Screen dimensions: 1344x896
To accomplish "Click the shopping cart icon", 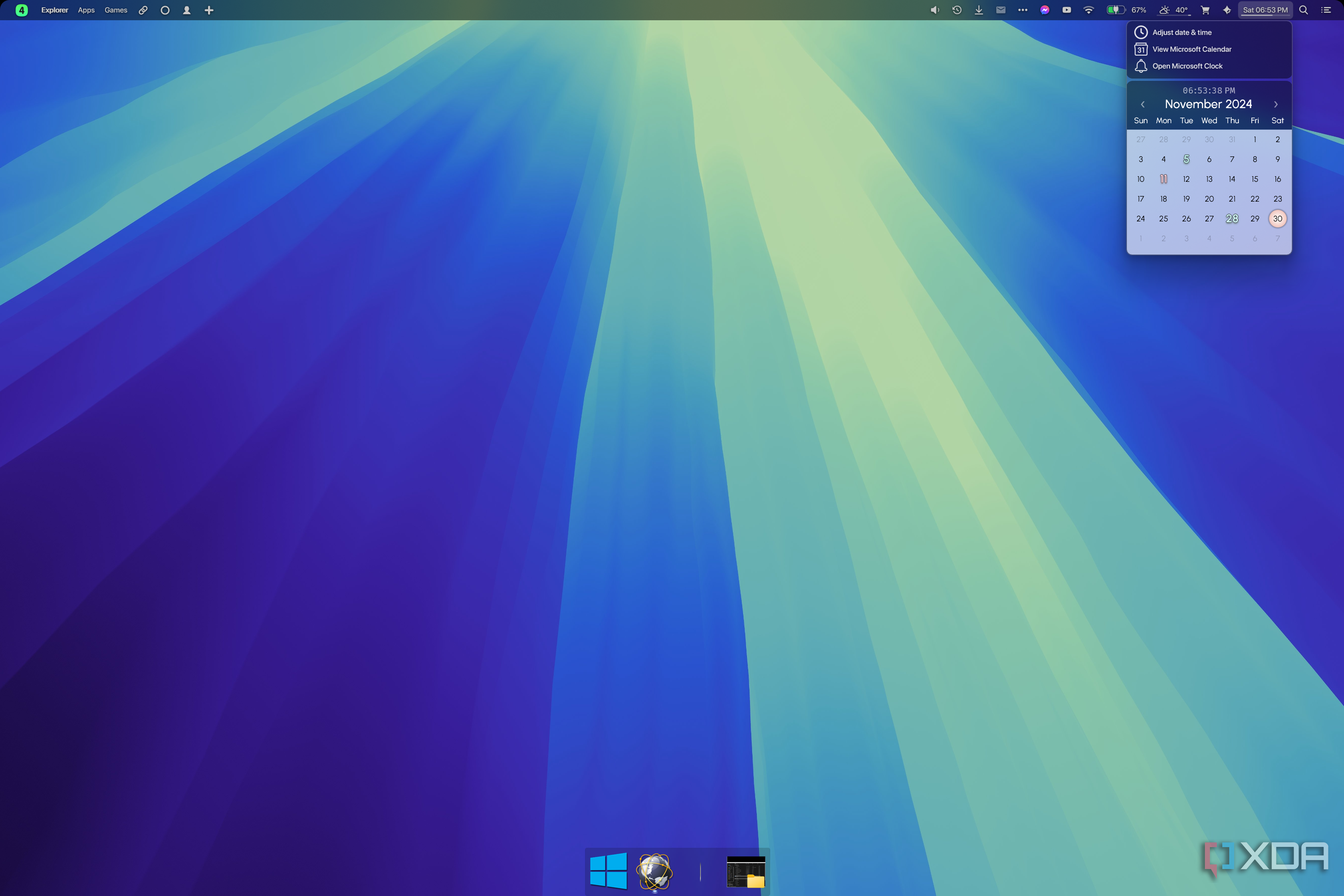I will 1205,10.
